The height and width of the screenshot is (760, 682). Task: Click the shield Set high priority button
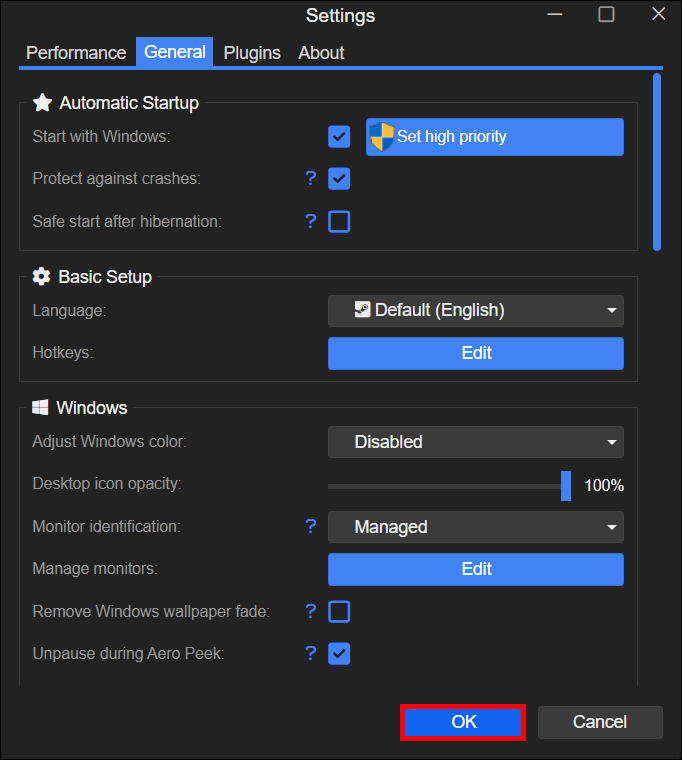[494, 137]
